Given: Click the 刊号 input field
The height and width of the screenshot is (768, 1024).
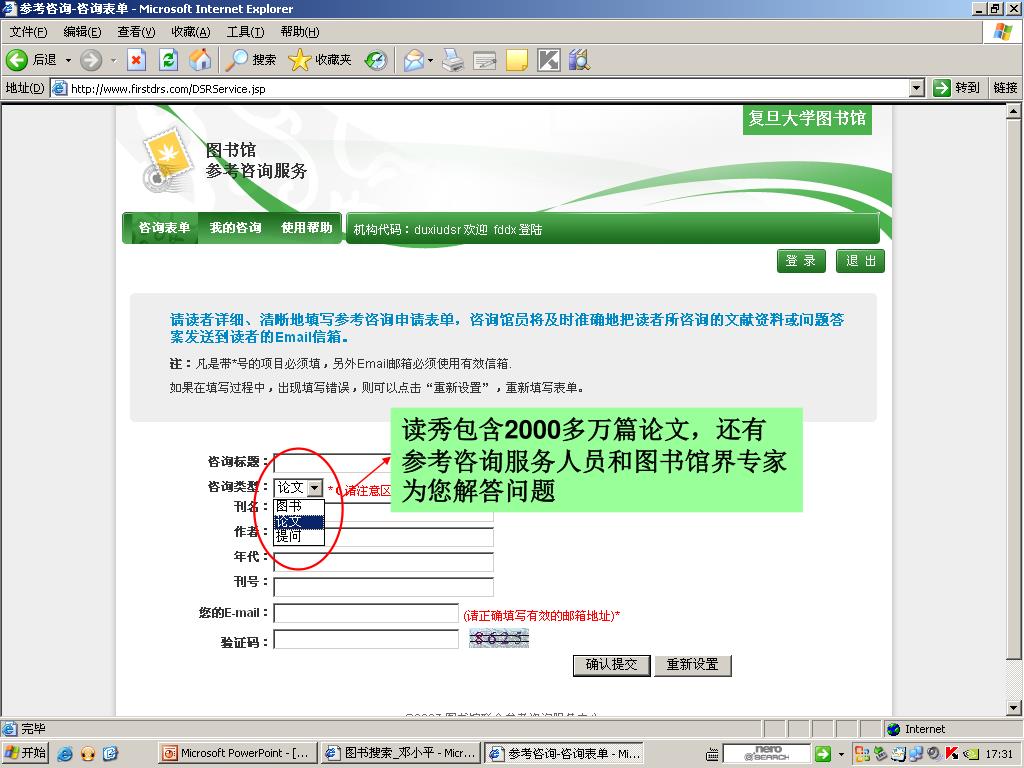Looking at the screenshot, I should click(383, 587).
